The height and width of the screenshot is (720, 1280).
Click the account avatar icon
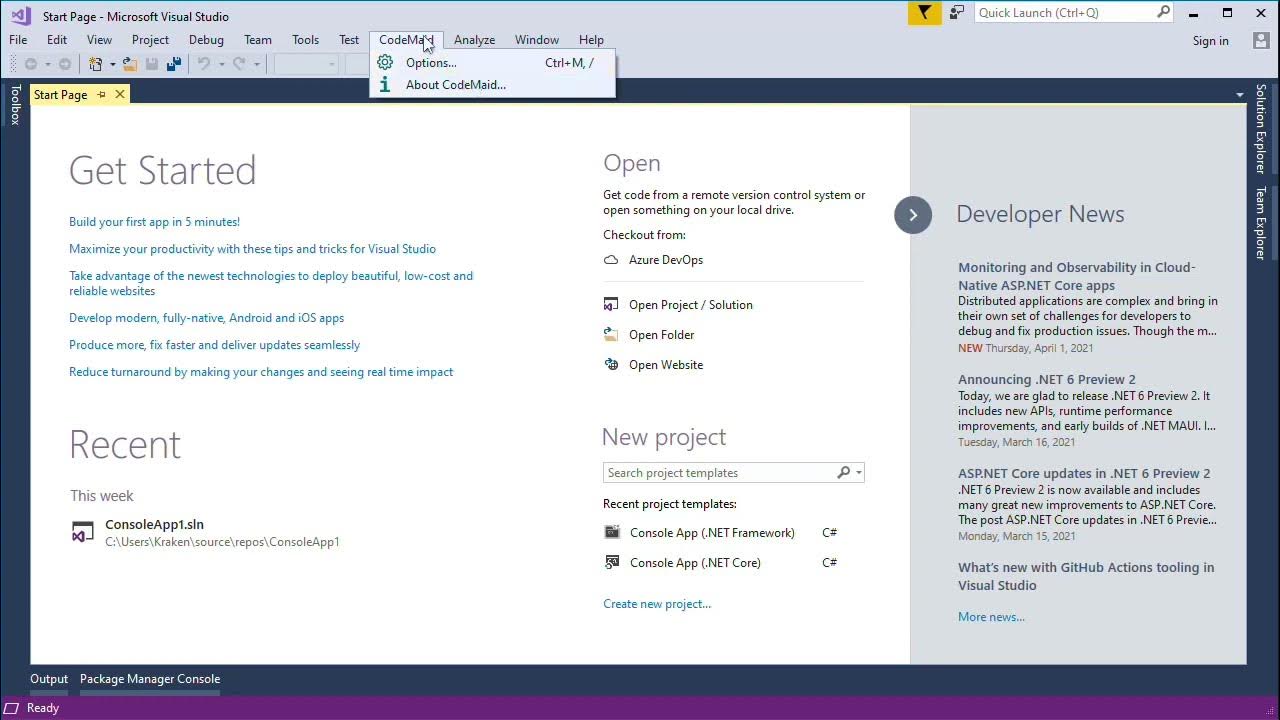tap(1261, 40)
